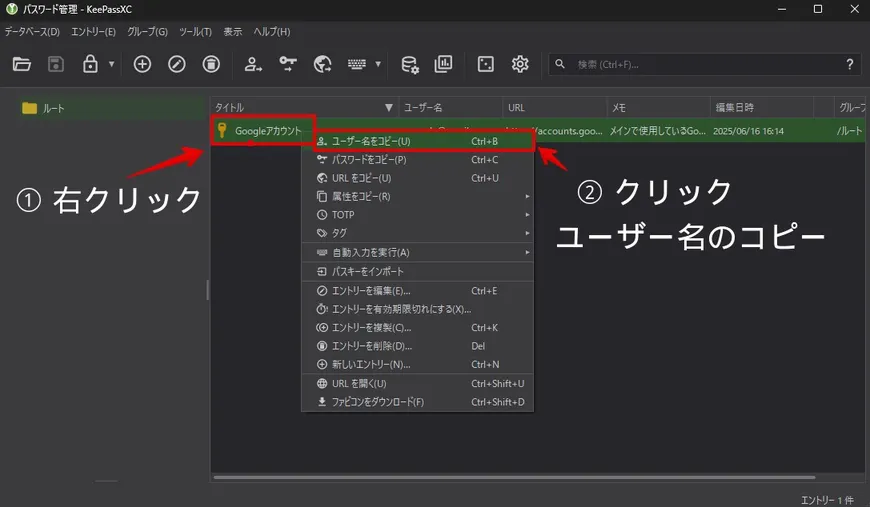Image resolution: width=870 pixels, height=507 pixels.
Task: Click the save database floppy icon
Action: pos(55,64)
